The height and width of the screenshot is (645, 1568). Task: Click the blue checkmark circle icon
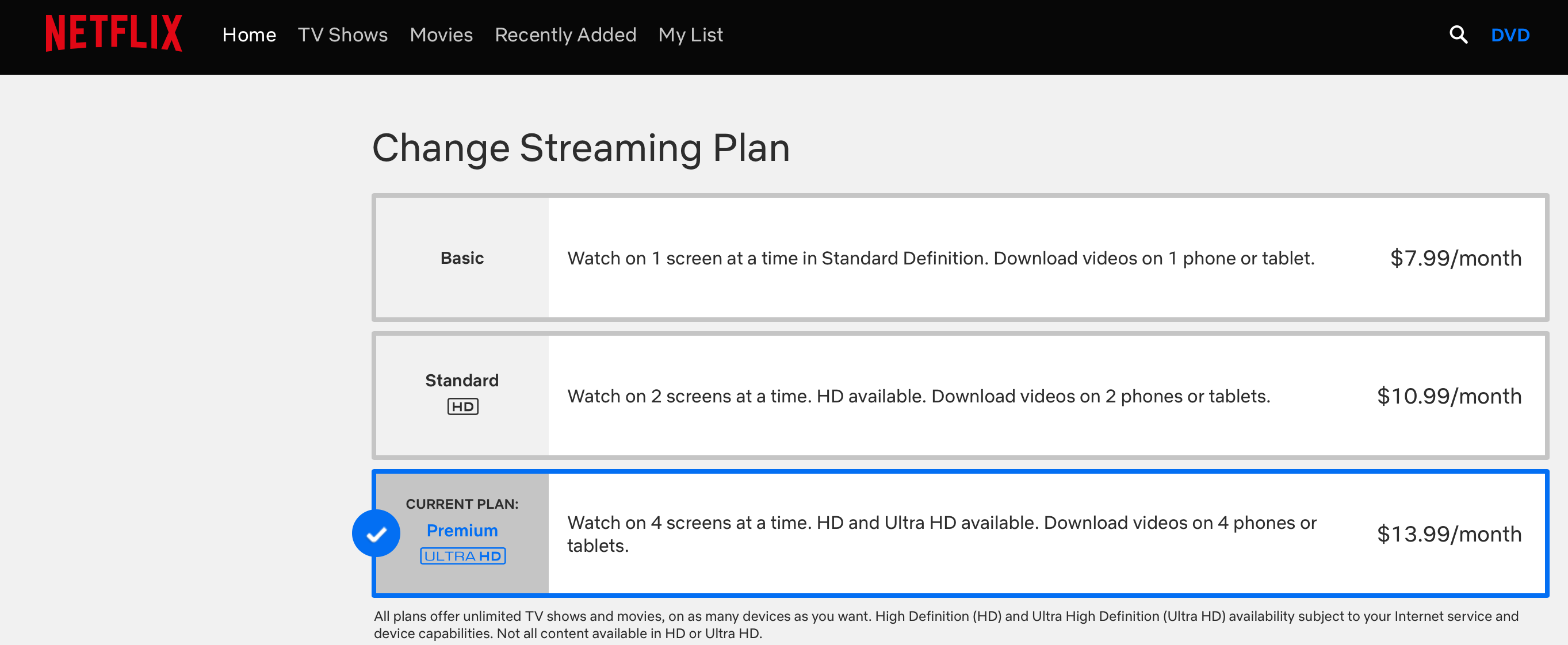coord(376,533)
